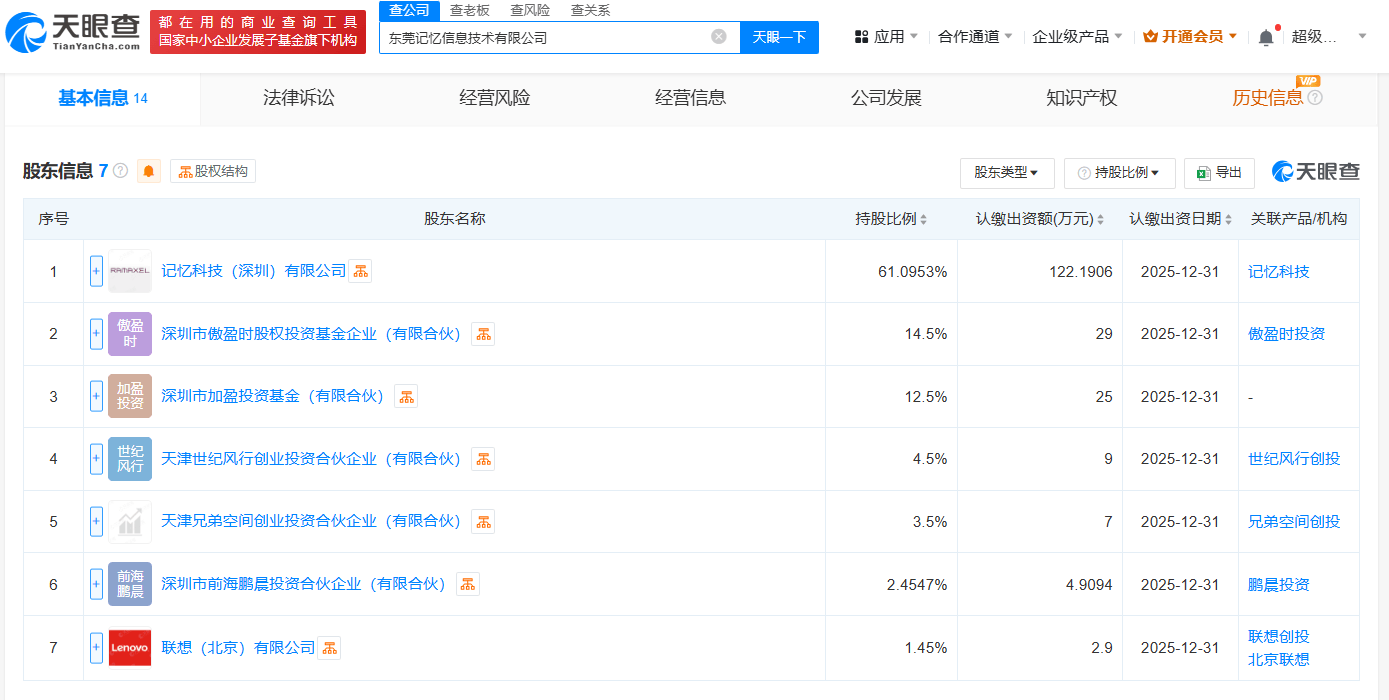Click the 天眼一下 search button
Image resolution: width=1389 pixels, height=700 pixels.
[779, 37]
